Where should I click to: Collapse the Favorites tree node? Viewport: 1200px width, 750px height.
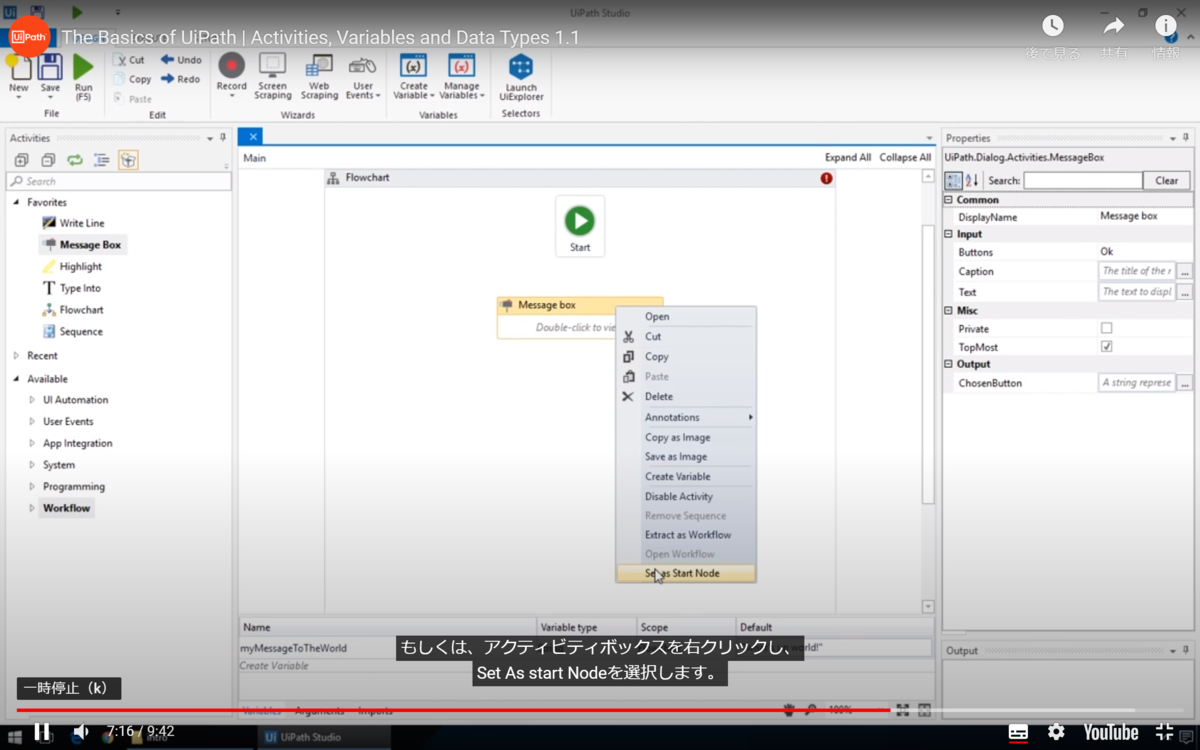[x=16, y=202]
